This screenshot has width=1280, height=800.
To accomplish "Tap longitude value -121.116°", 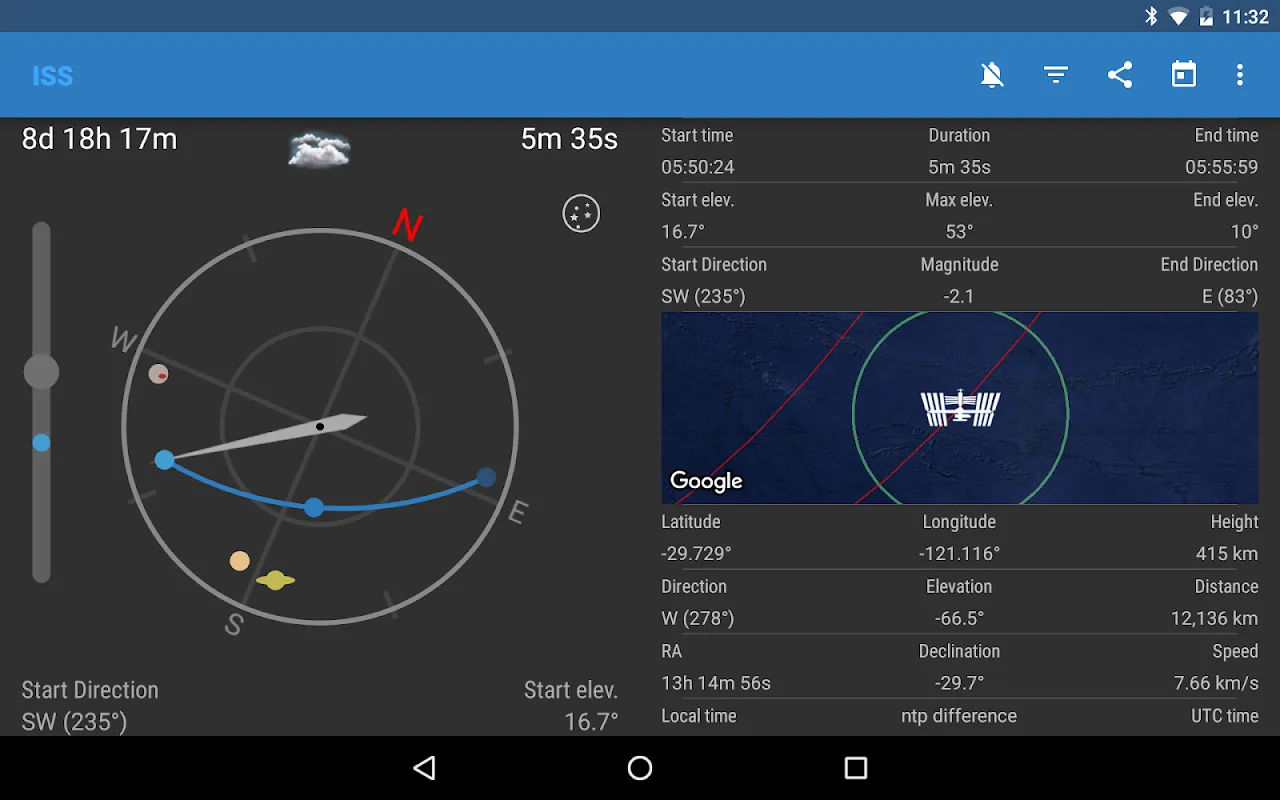I will [x=959, y=553].
